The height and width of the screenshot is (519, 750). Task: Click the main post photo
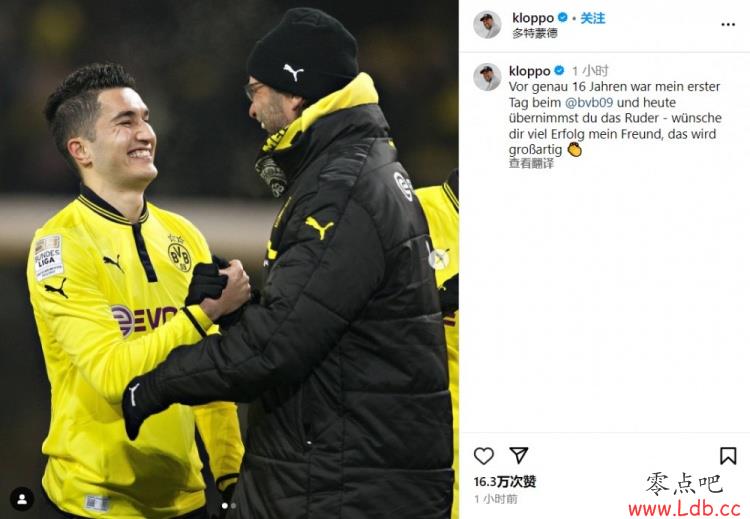point(229,259)
